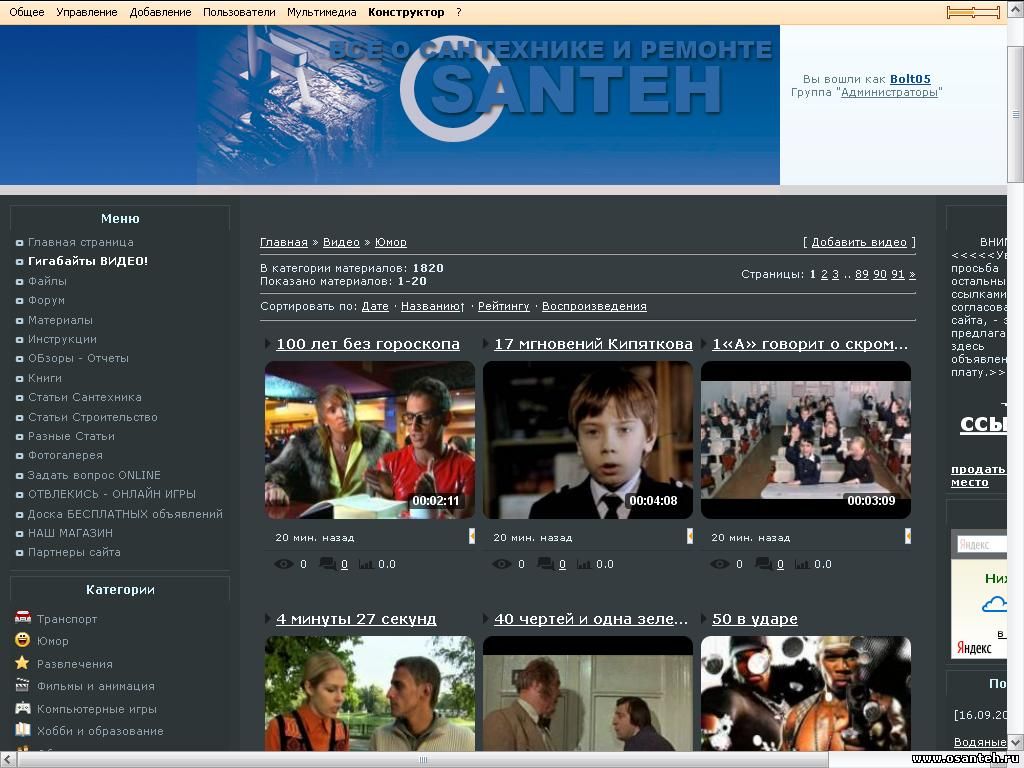Screen dimensions: 1024x768
Task: Open the 50 в ударе video title
Action: 754,619
